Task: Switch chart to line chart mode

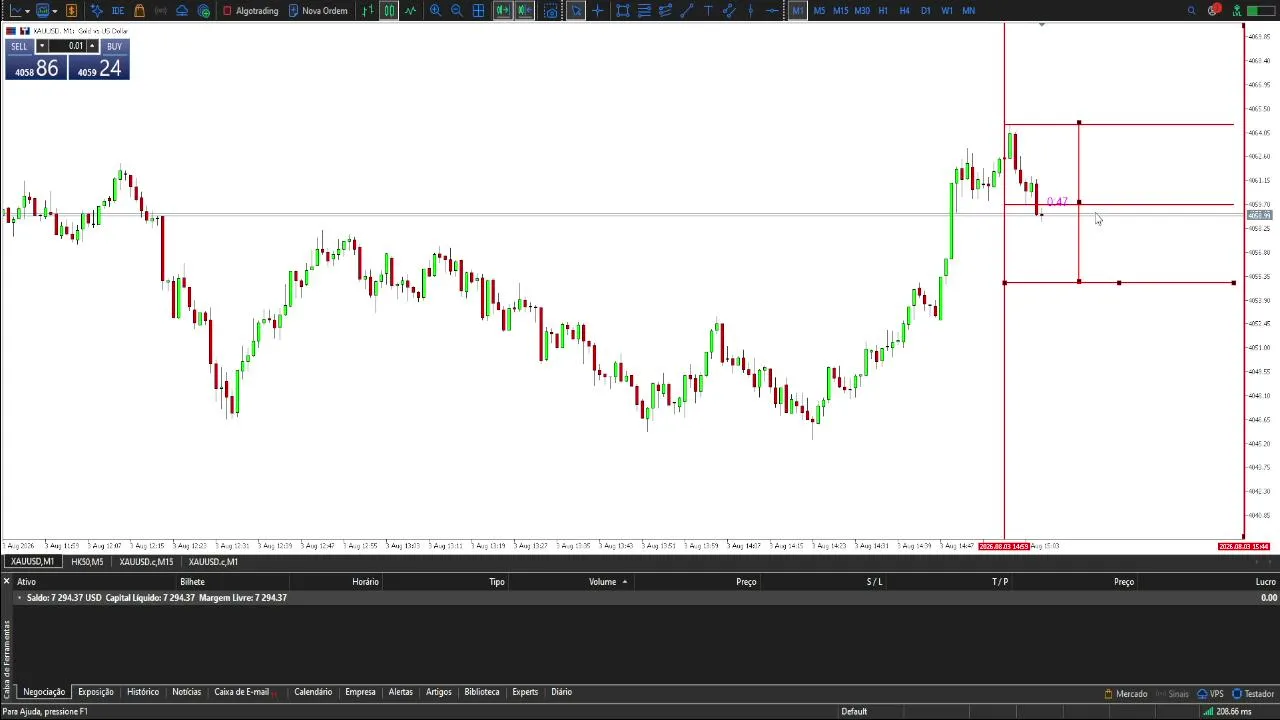Action: 410,10
